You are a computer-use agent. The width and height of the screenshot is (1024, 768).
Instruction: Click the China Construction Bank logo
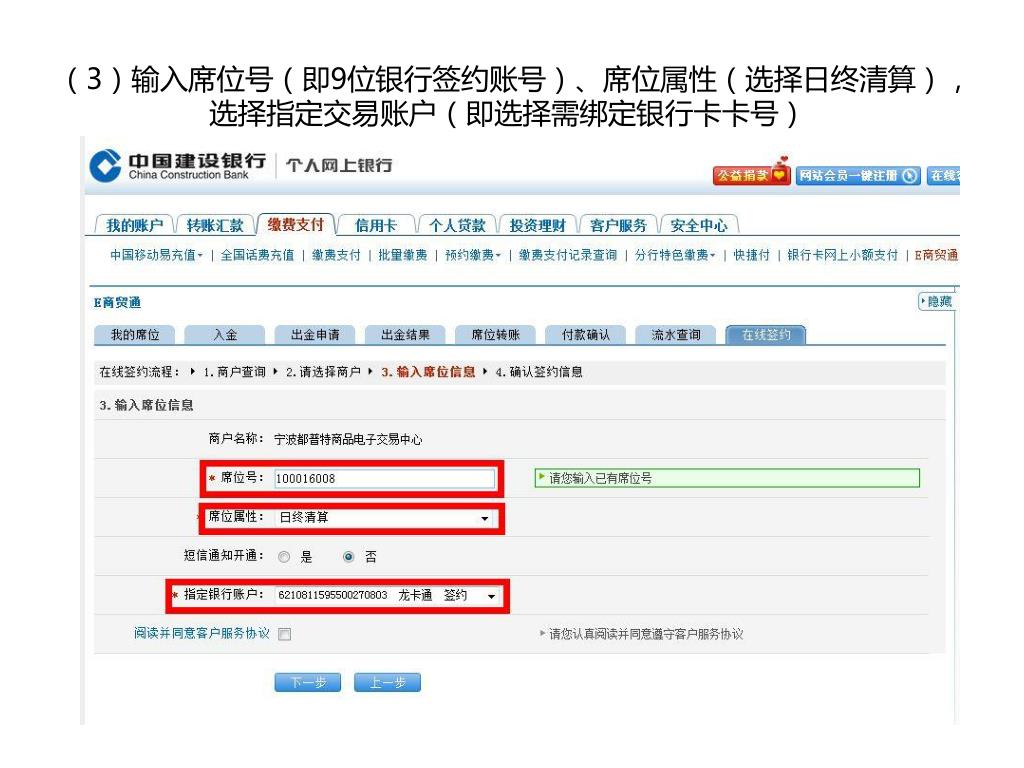click(178, 166)
